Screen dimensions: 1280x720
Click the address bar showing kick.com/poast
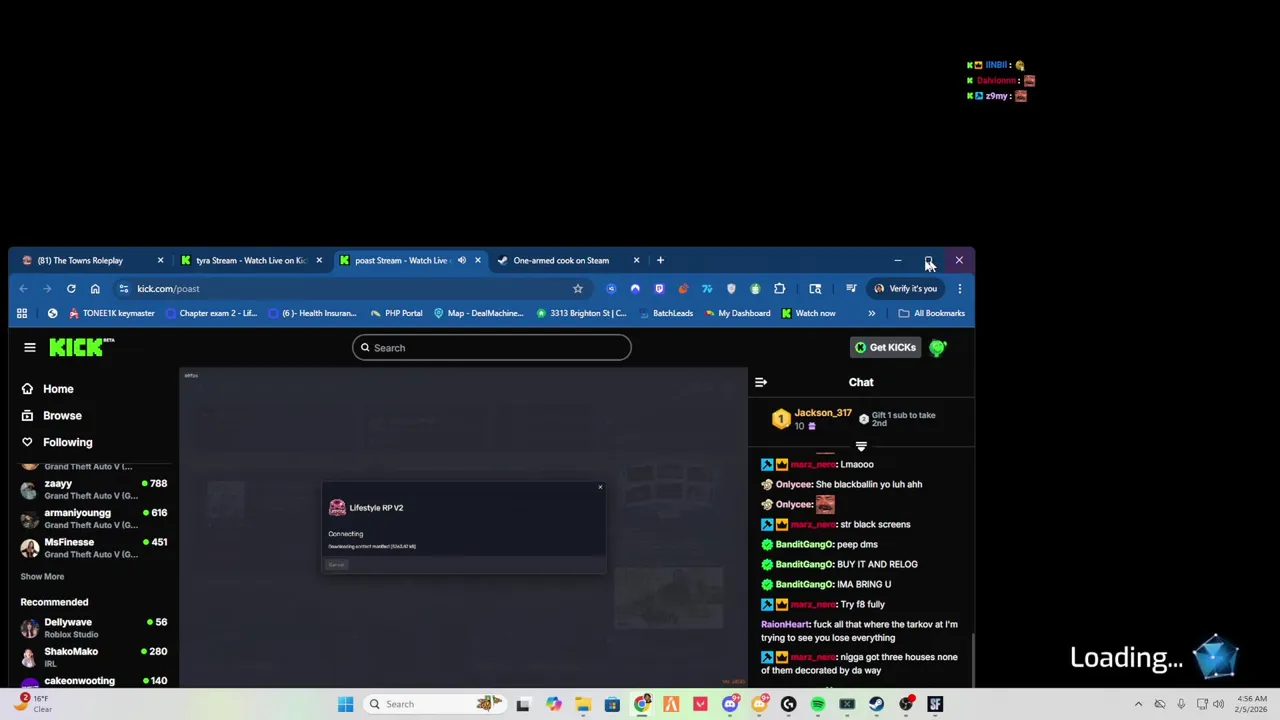pos(350,288)
